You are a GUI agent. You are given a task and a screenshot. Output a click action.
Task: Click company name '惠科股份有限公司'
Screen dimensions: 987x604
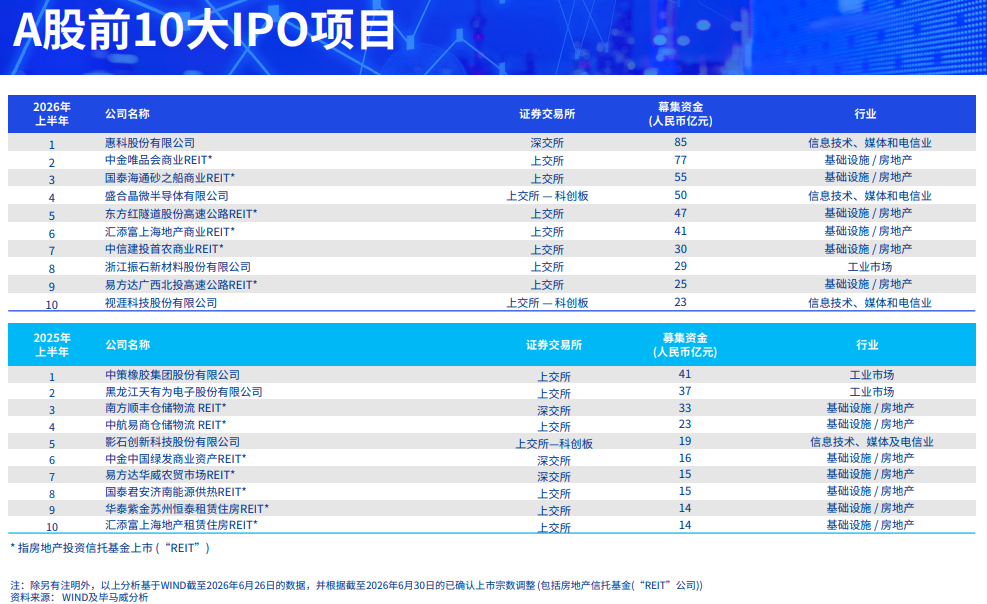(x=150, y=143)
